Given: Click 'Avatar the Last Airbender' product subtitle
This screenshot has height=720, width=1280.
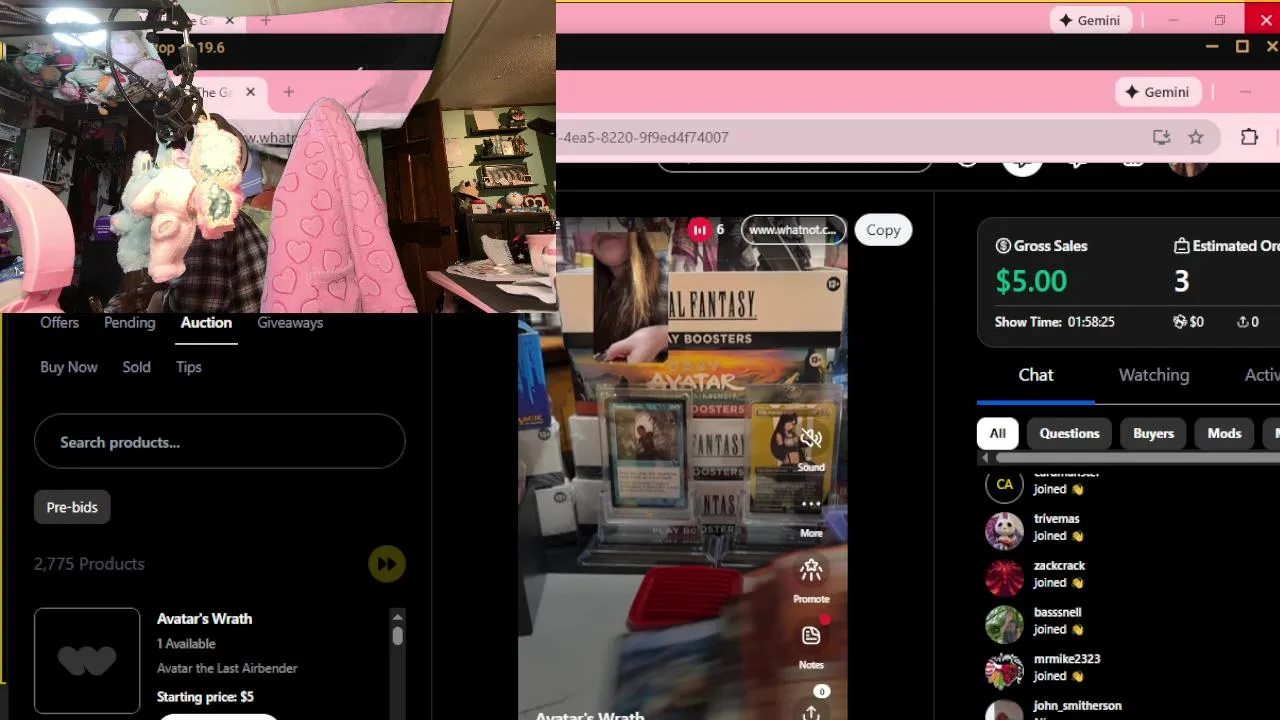Looking at the screenshot, I should [227, 668].
